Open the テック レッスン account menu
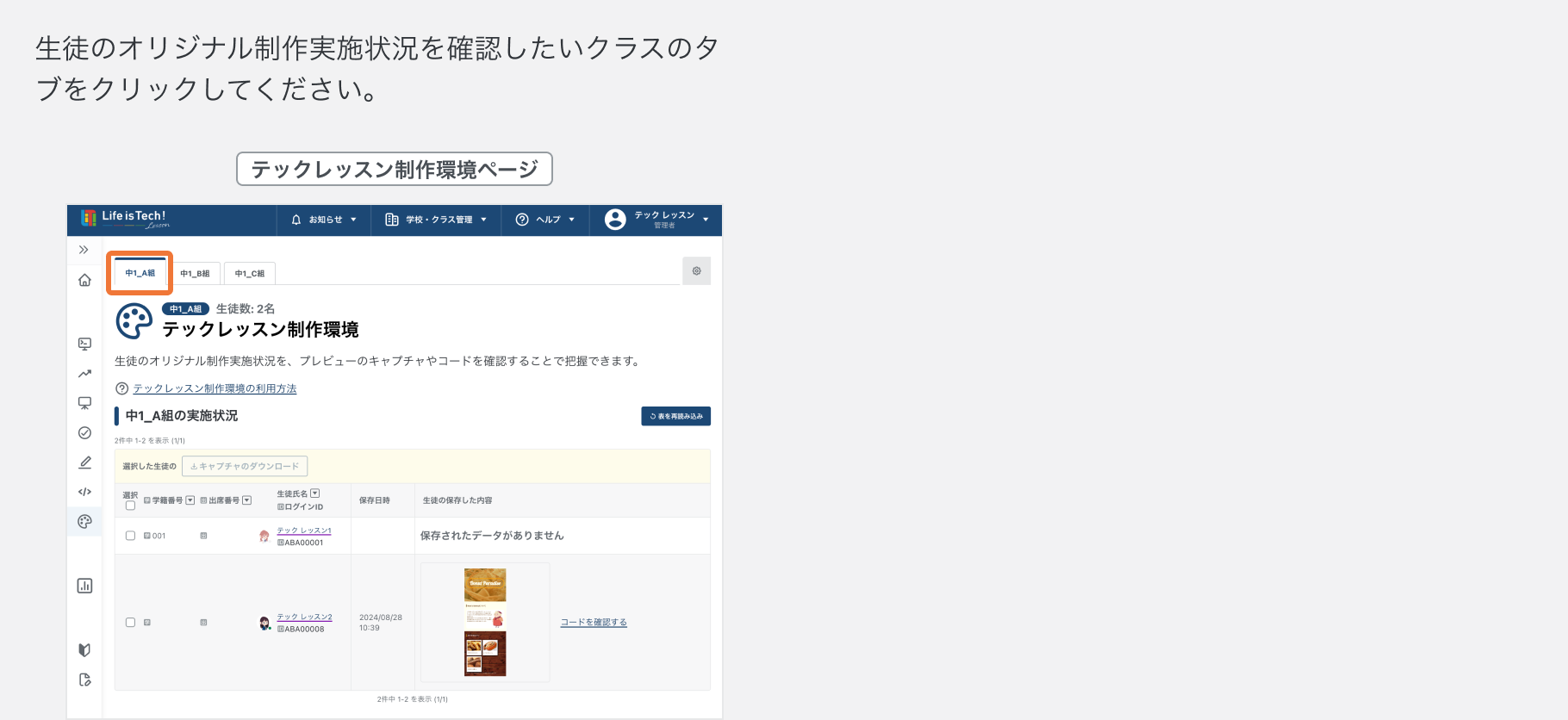 [656, 220]
